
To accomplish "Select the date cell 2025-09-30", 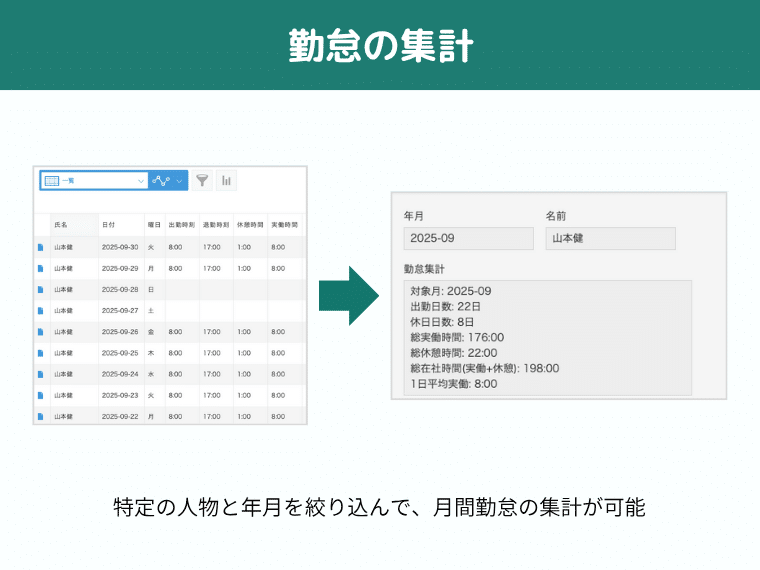I will [x=120, y=247].
